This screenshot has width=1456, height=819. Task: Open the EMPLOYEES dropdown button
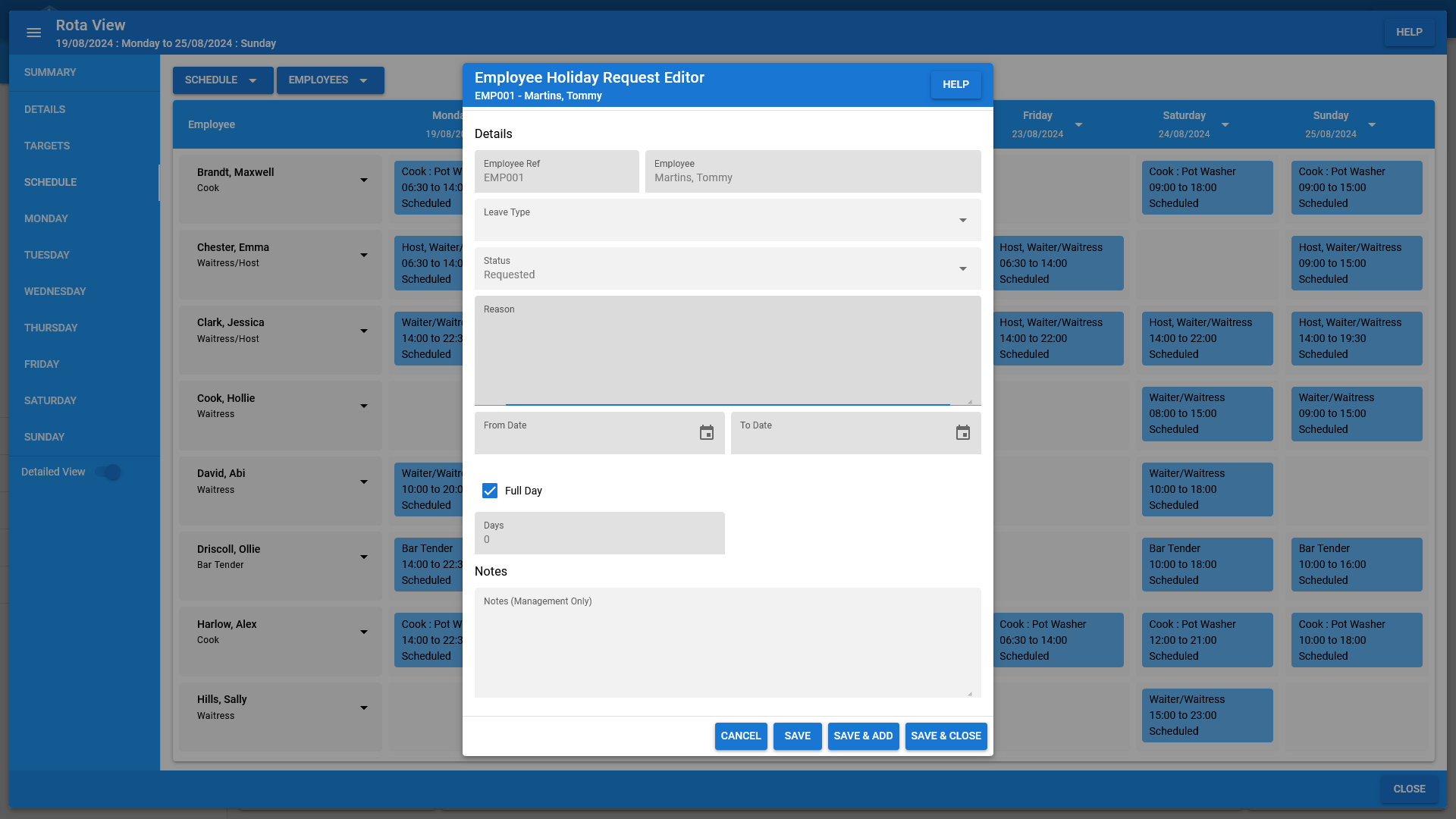coord(330,80)
